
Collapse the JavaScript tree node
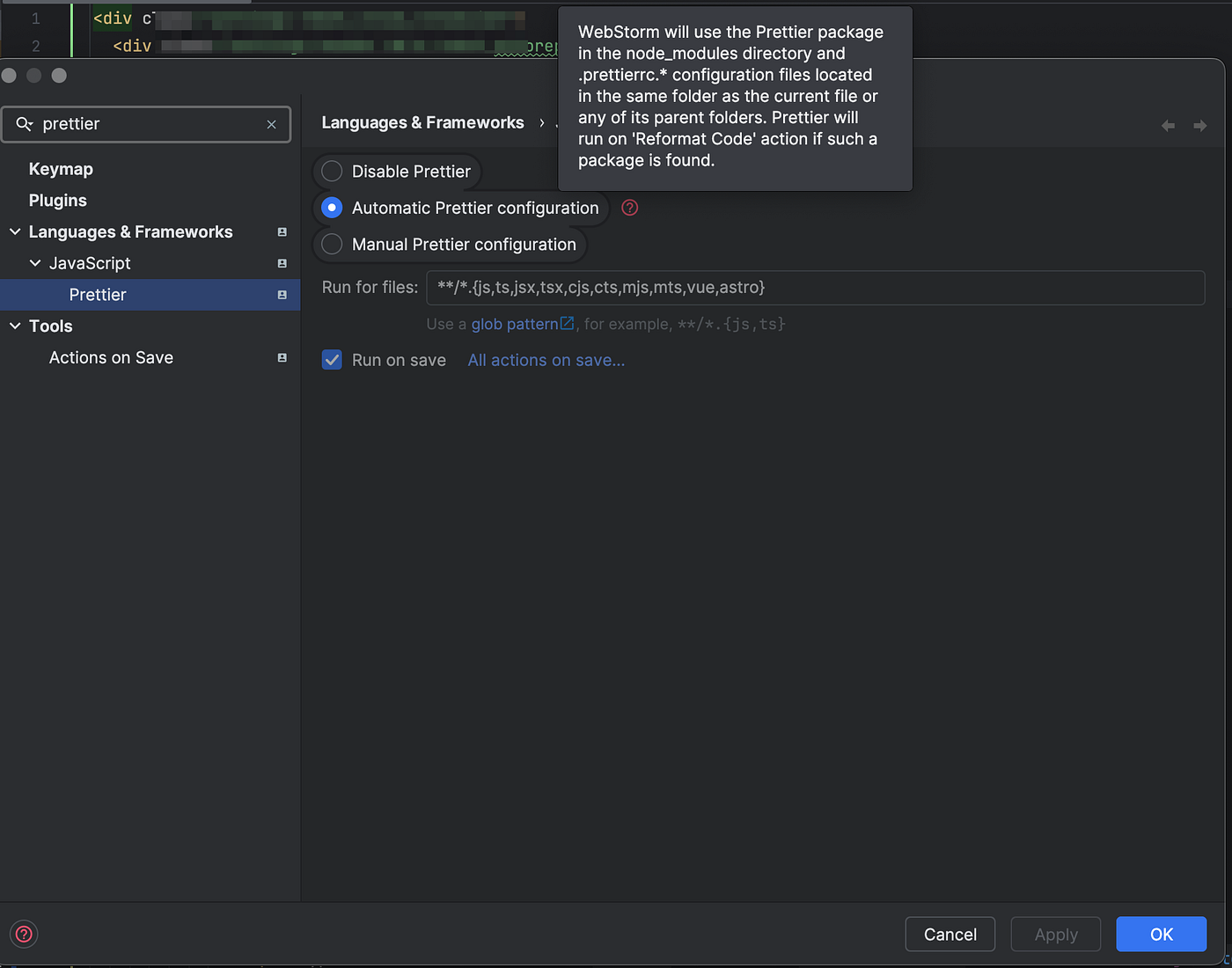(x=35, y=262)
